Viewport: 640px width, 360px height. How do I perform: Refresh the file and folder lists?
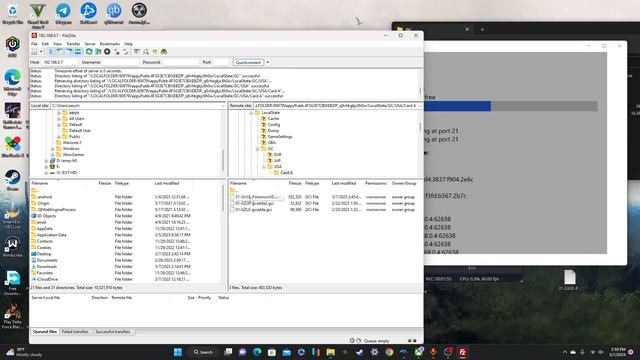click(89, 52)
